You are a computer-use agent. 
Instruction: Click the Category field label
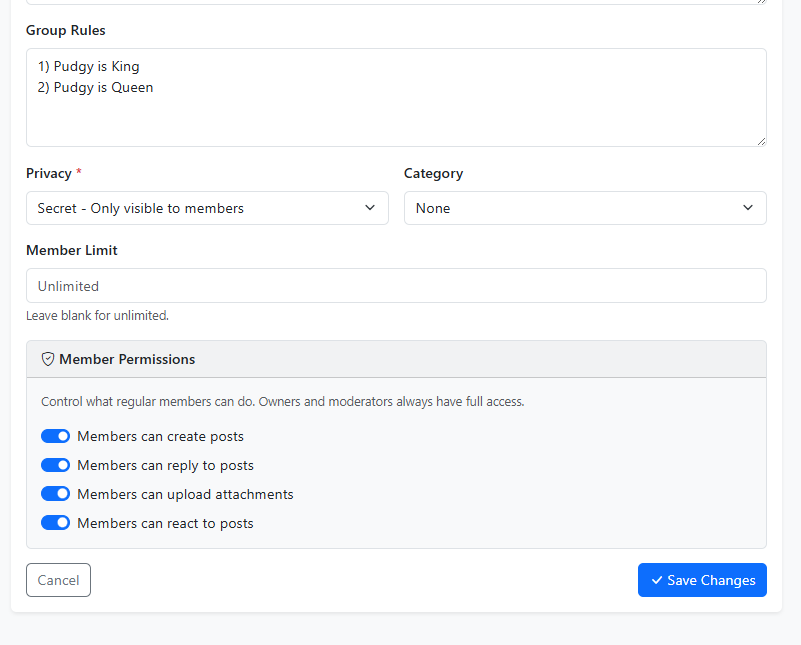click(433, 173)
